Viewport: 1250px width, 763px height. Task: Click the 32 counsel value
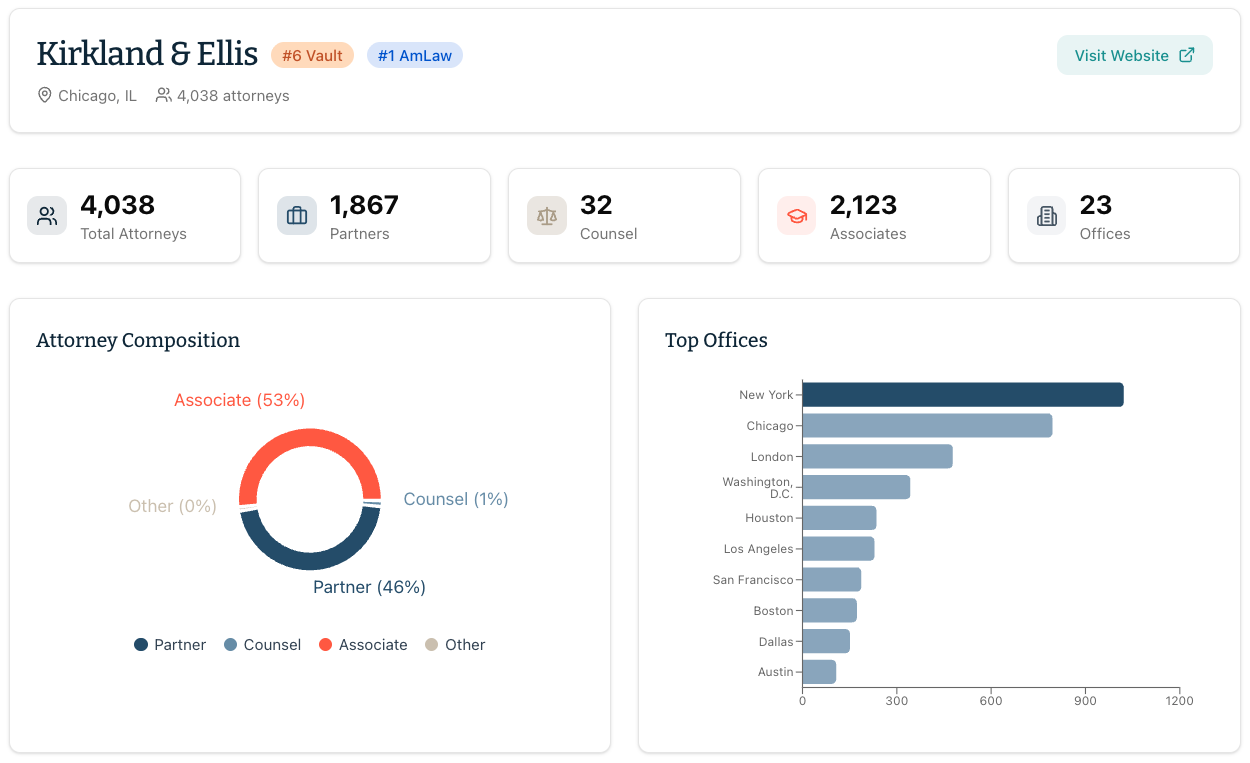click(x=596, y=205)
